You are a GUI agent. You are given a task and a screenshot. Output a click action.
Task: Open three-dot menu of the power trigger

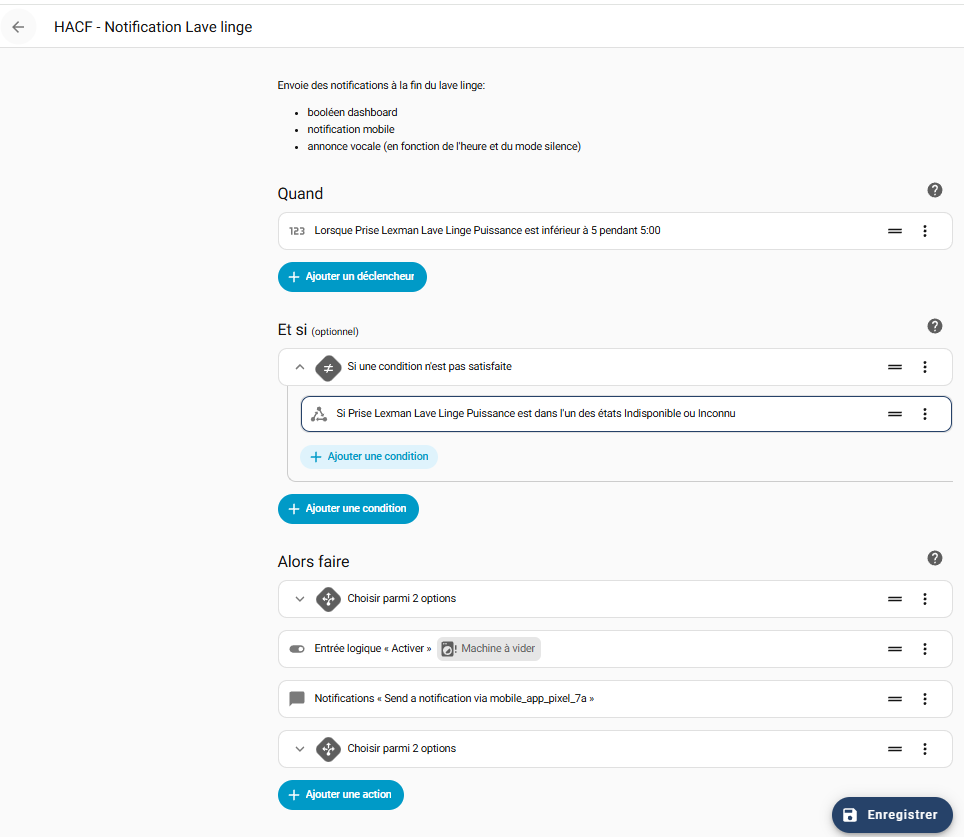tap(924, 231)
